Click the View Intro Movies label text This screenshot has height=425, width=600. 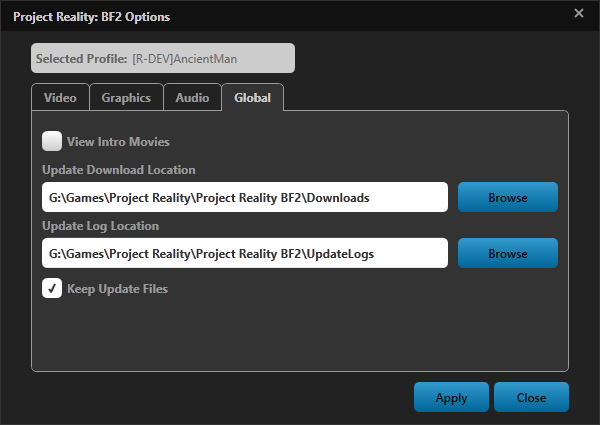[x=118, y=142]
